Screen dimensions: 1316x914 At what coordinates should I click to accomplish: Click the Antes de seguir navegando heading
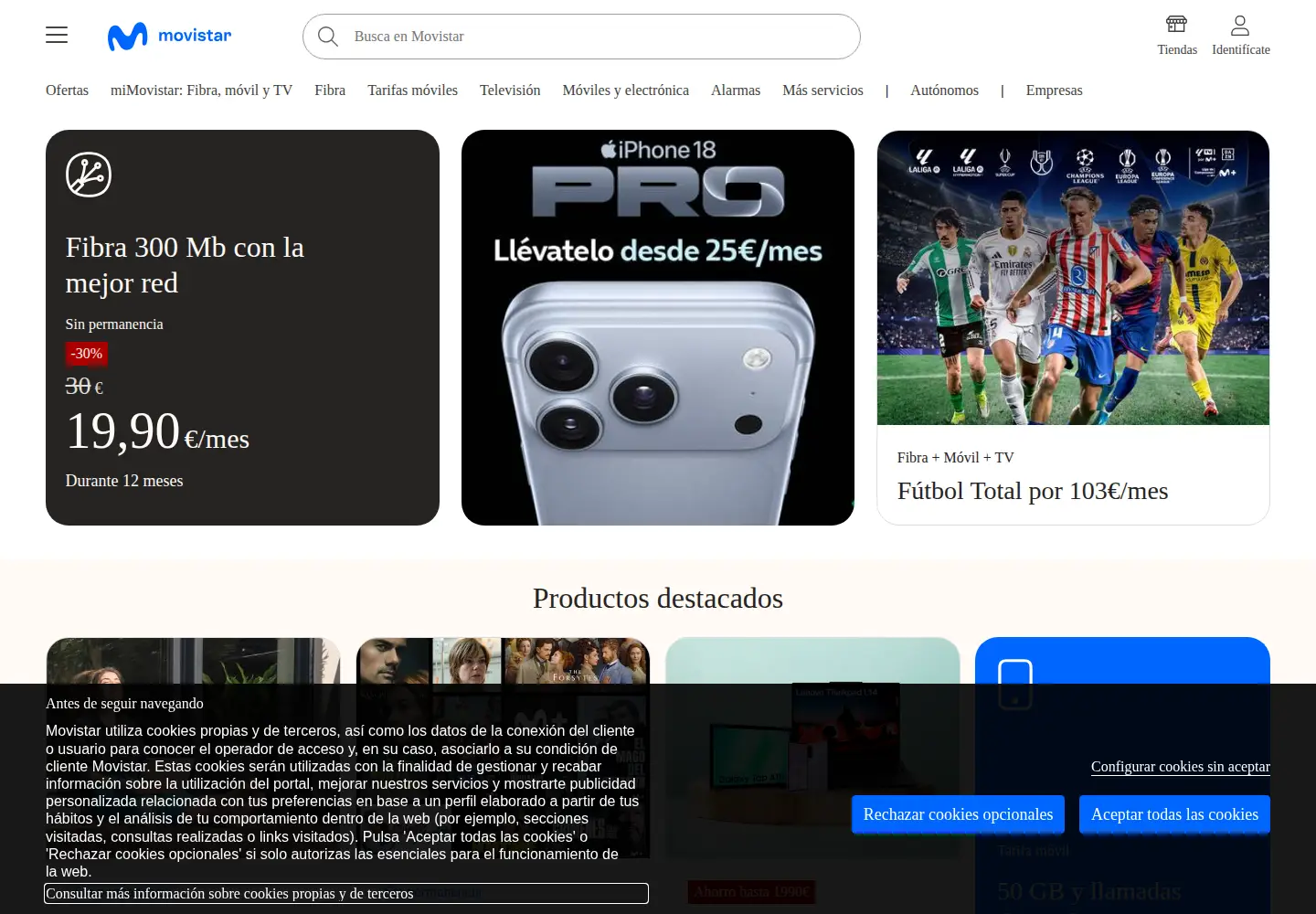(124, 704)
